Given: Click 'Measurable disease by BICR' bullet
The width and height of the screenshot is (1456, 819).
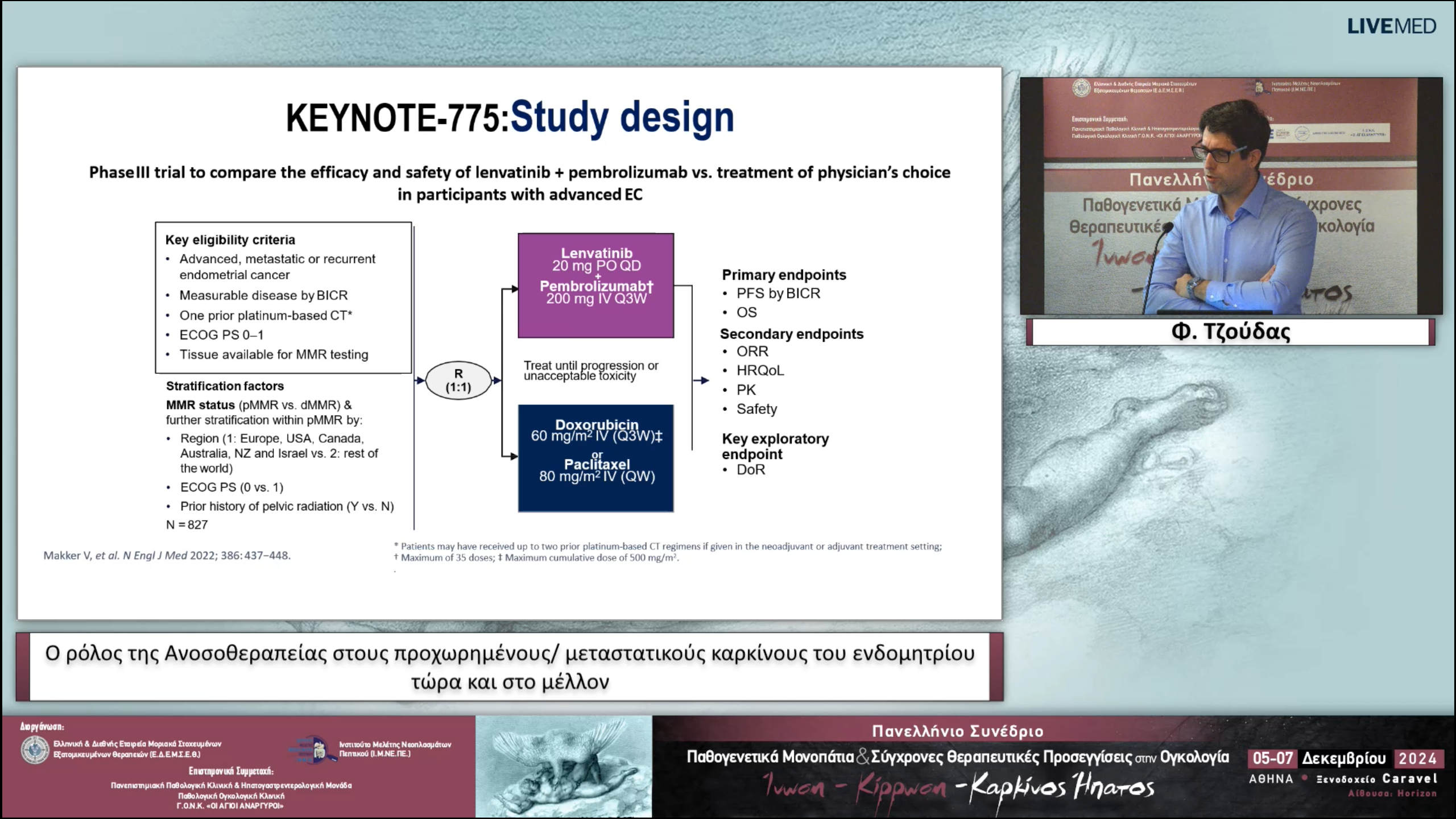Looking at the screenshot, I should click(x=263, y=295).
